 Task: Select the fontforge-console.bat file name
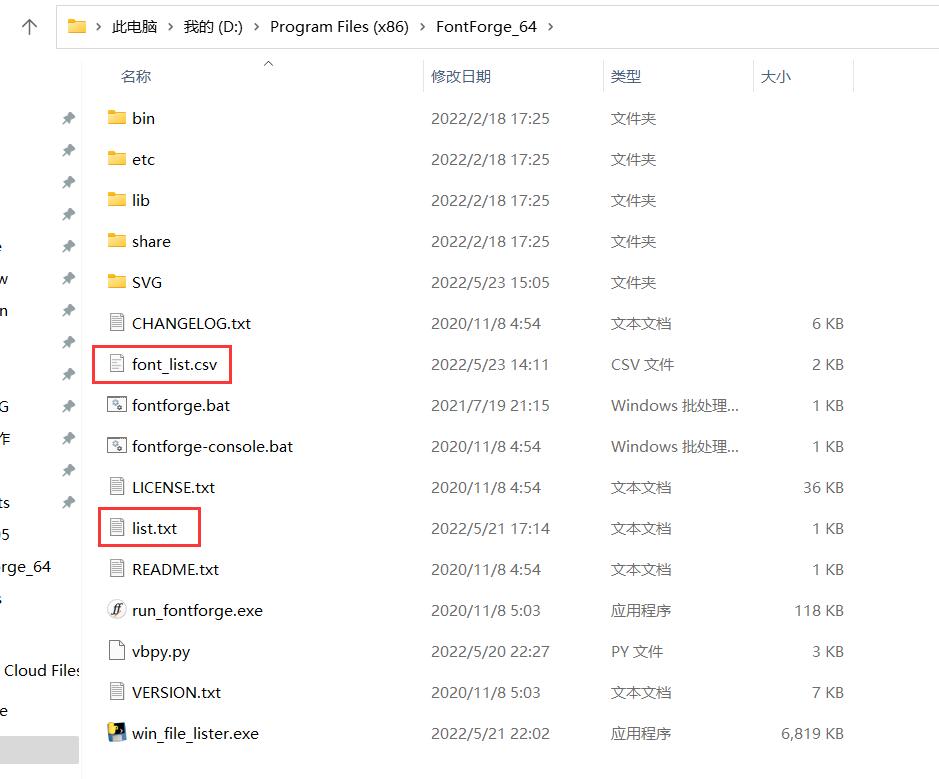212,446
